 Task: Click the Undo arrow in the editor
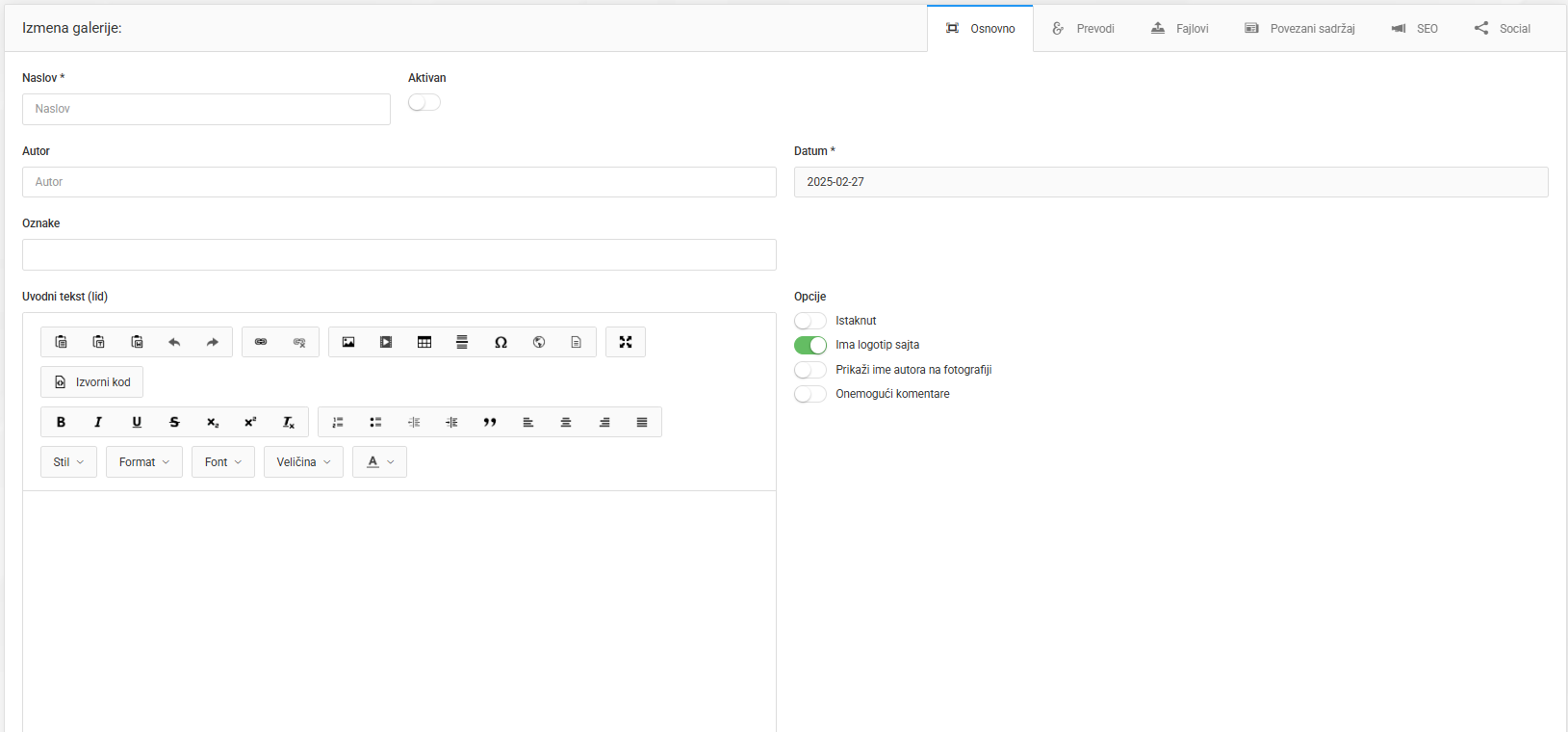click(x=174, y=342)
